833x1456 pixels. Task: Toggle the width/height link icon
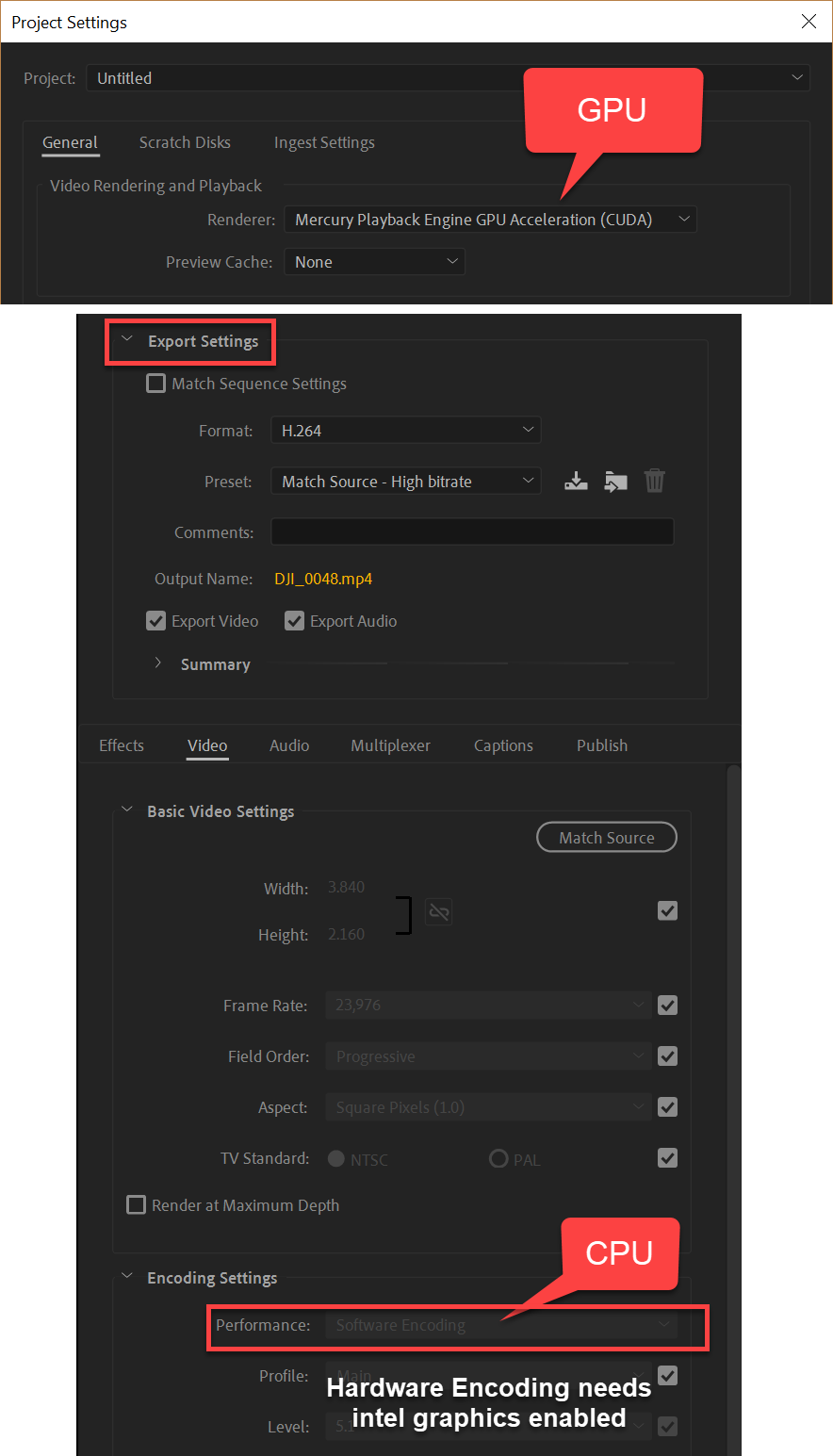(438, 911)
